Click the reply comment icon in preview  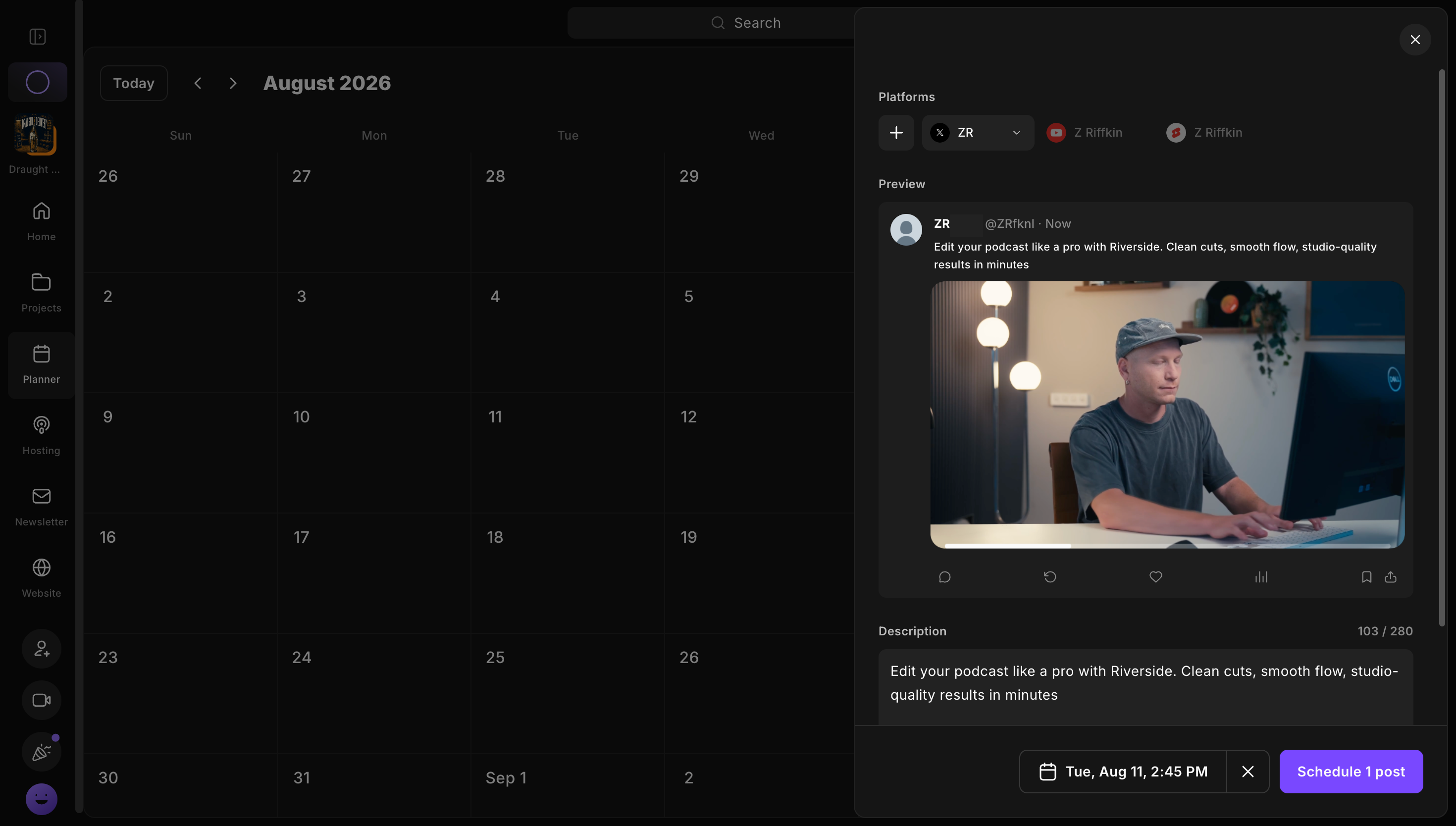coord(944,577)
